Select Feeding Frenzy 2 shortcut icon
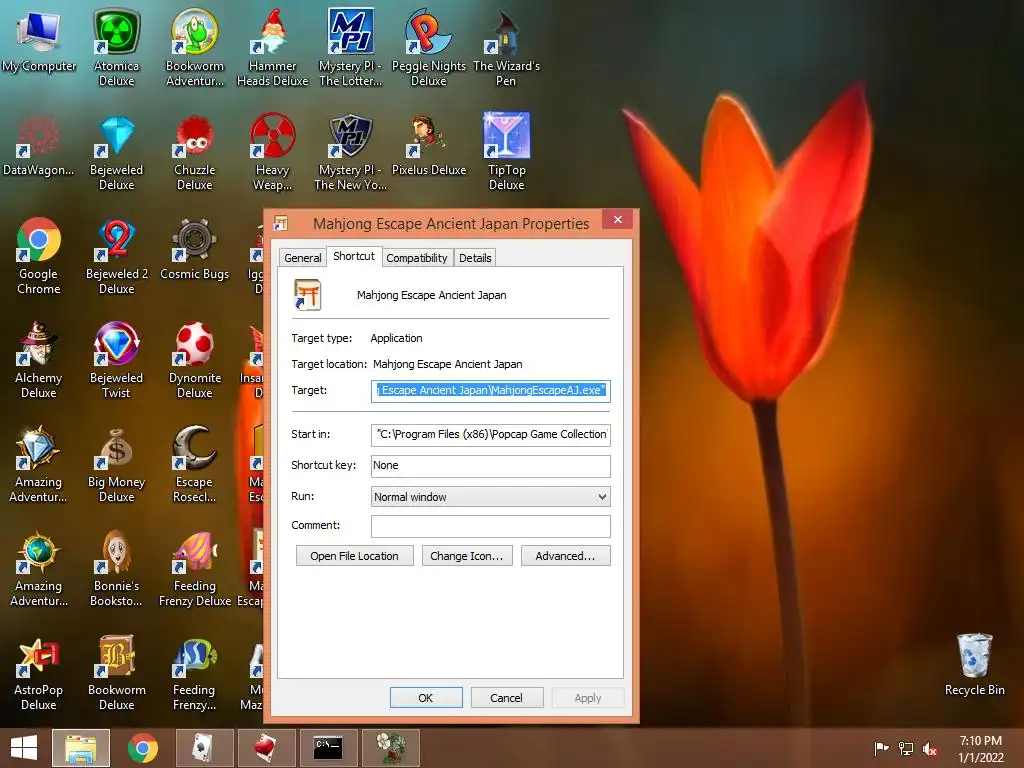This screenshot has width=1024, height=768. (195, 672)
